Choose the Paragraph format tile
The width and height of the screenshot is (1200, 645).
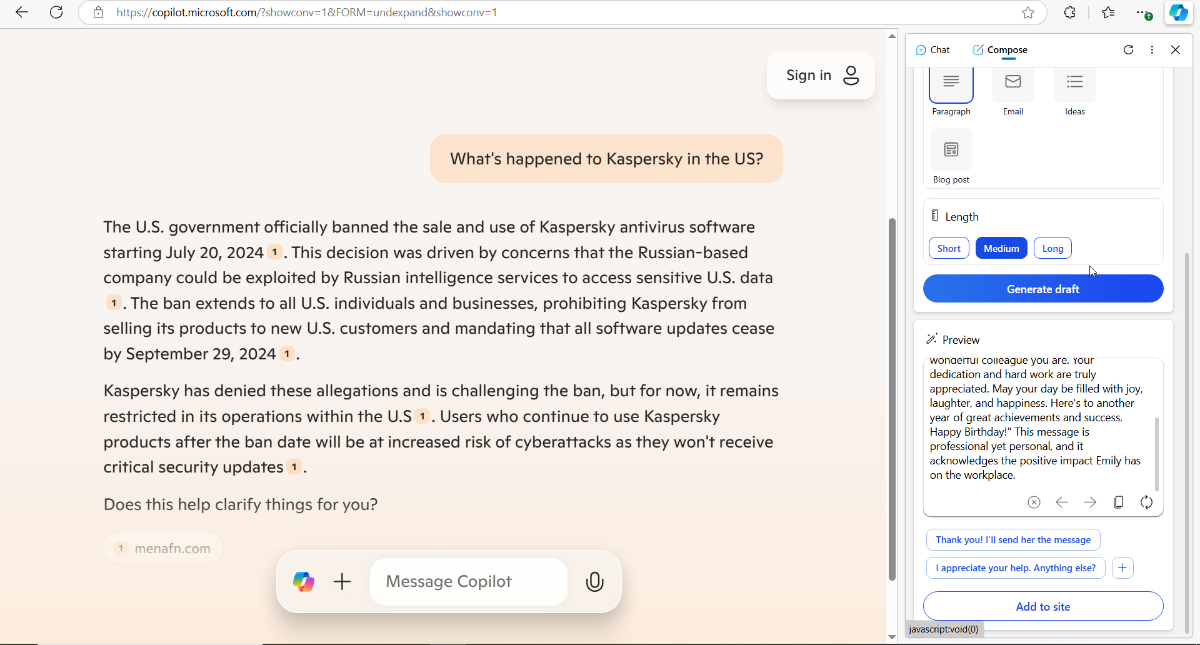pos(951,92)
